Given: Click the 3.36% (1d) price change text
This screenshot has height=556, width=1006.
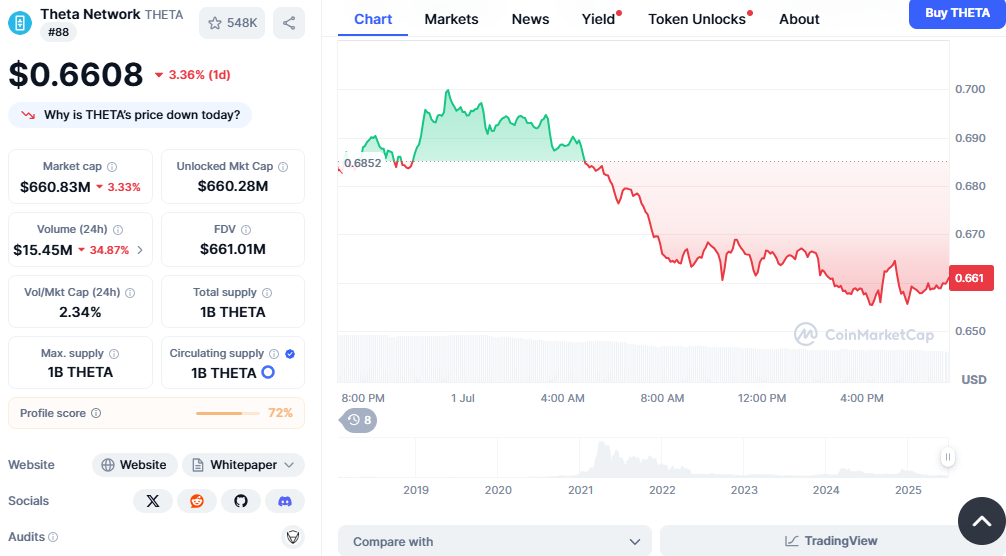Looking at the screenshot, I should (199, 75).
